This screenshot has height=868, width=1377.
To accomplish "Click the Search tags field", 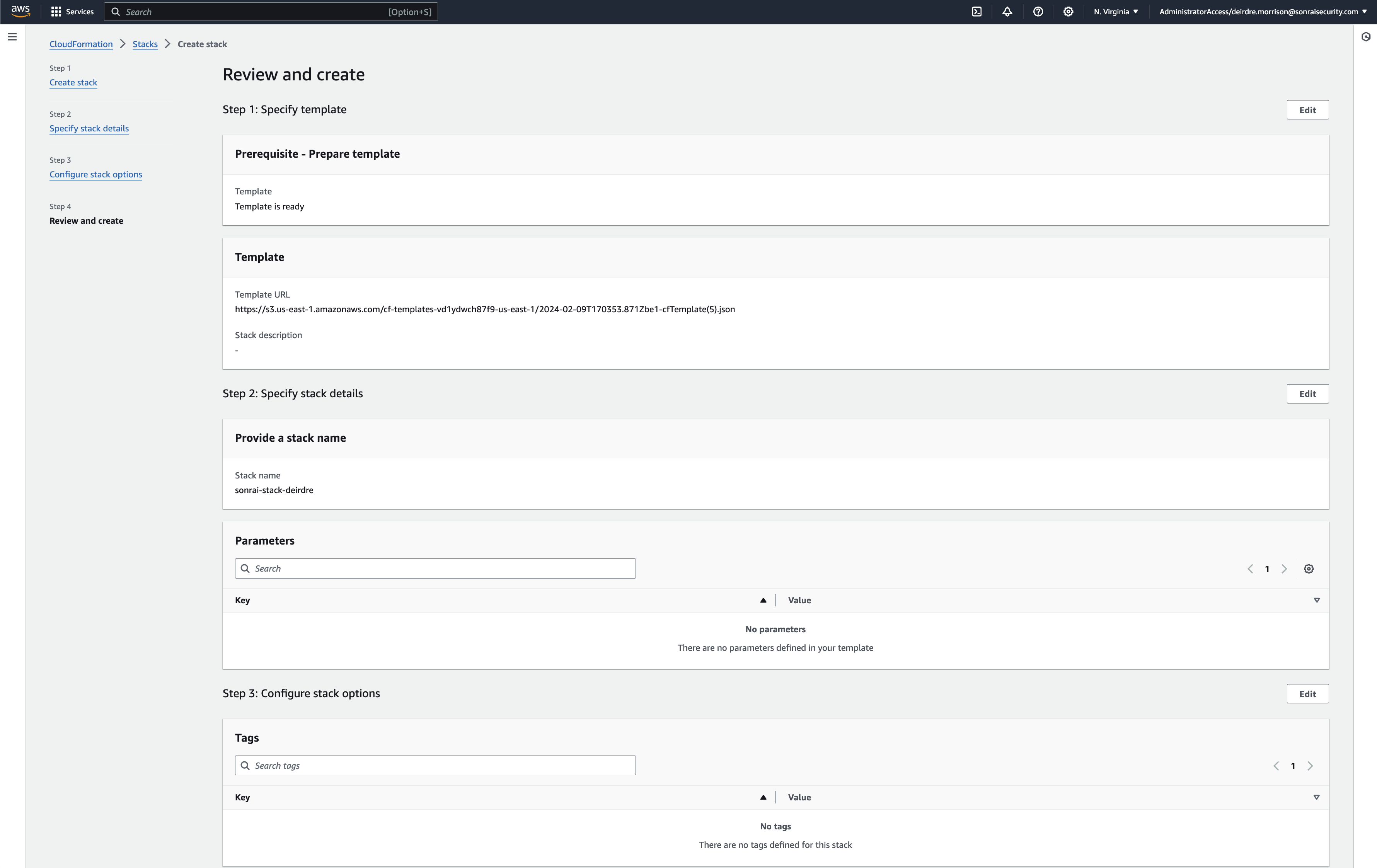I will (435, 766).
